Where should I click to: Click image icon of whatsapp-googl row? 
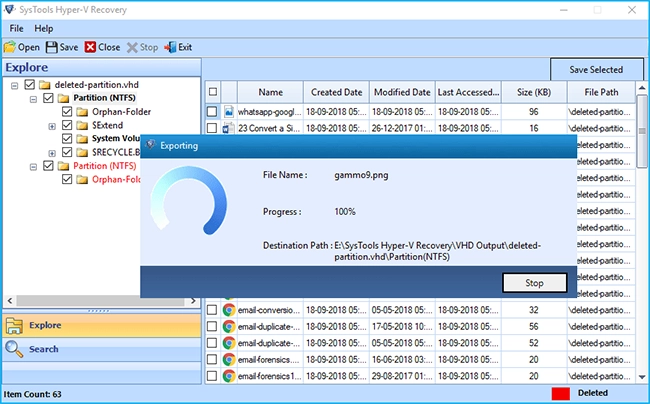coord(228,111)
